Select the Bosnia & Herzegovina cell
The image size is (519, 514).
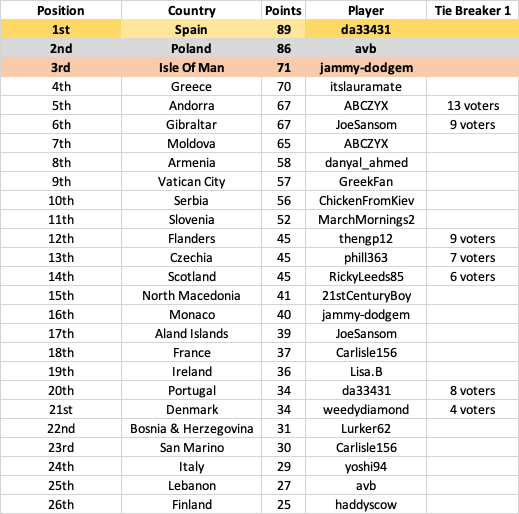191,428
